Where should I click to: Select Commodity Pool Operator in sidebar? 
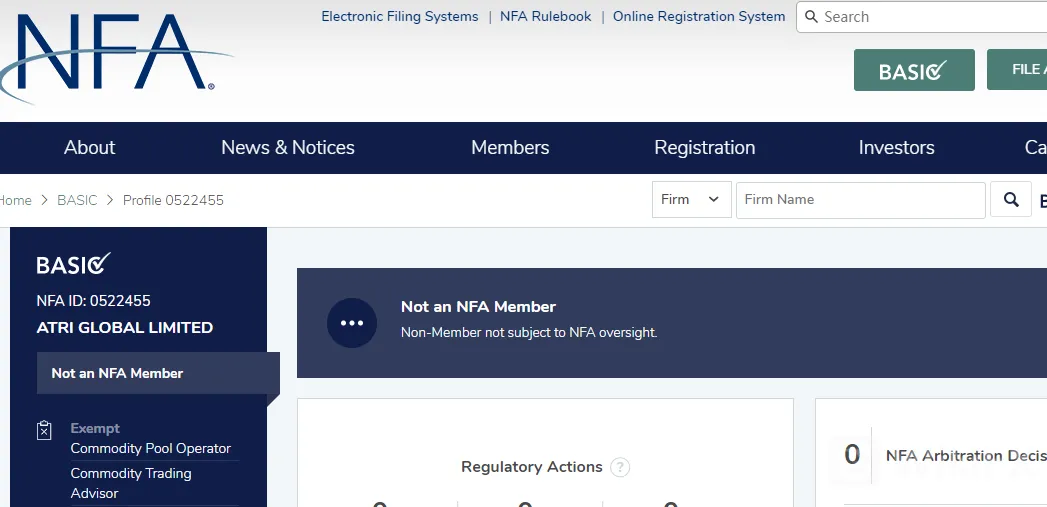151,448
